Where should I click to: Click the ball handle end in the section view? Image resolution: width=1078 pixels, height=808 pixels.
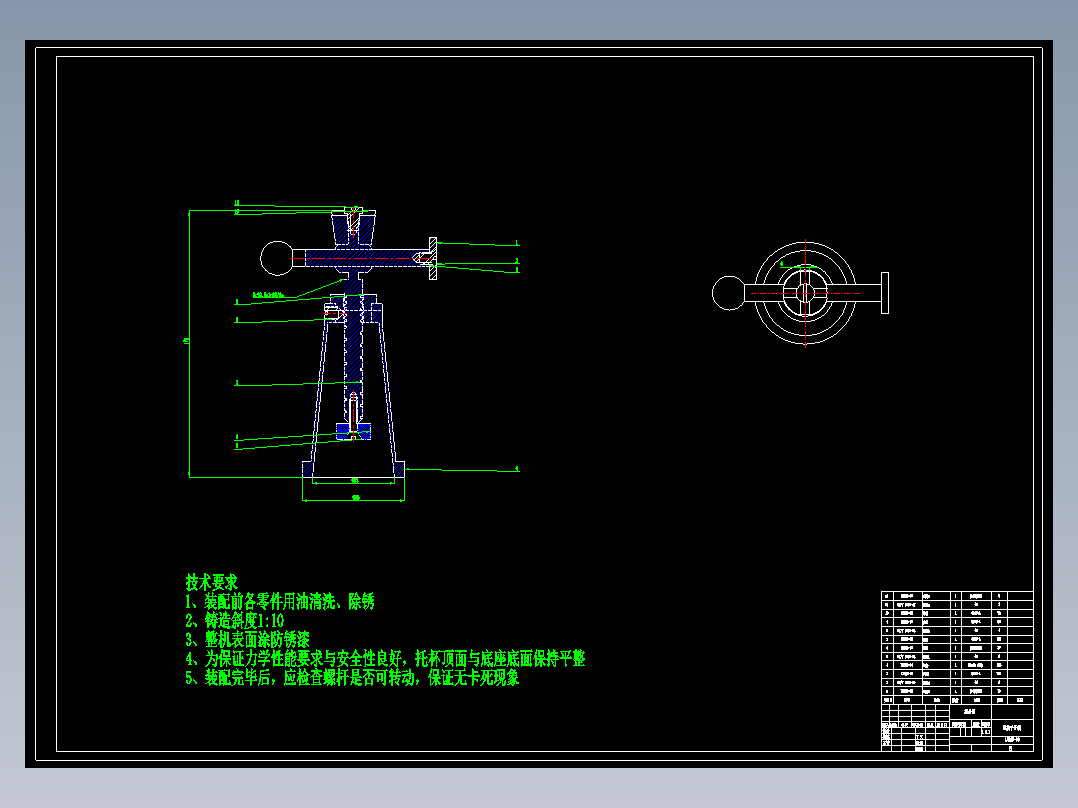[277, 258]
